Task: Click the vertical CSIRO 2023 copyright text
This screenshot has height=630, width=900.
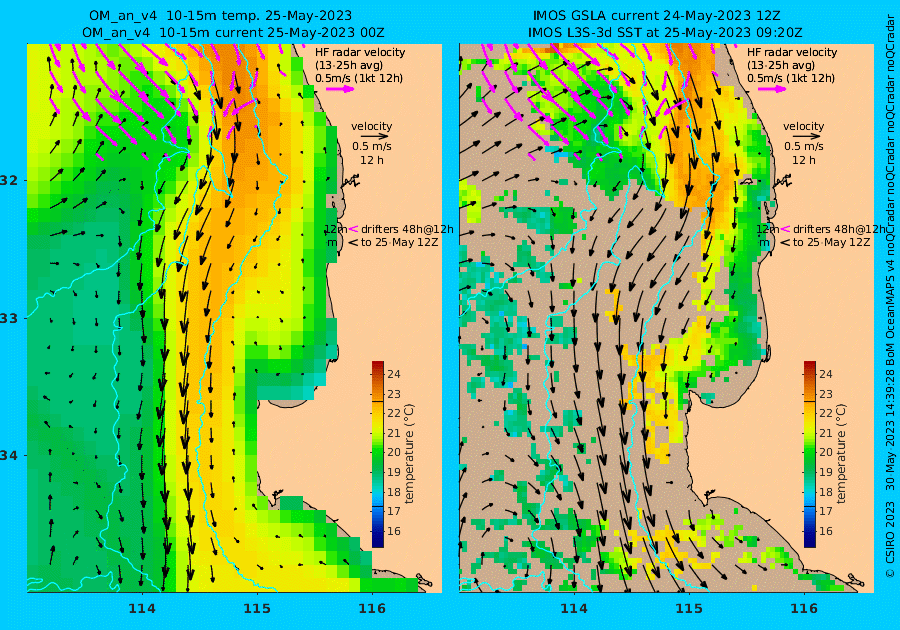Action: coord(890,539)
